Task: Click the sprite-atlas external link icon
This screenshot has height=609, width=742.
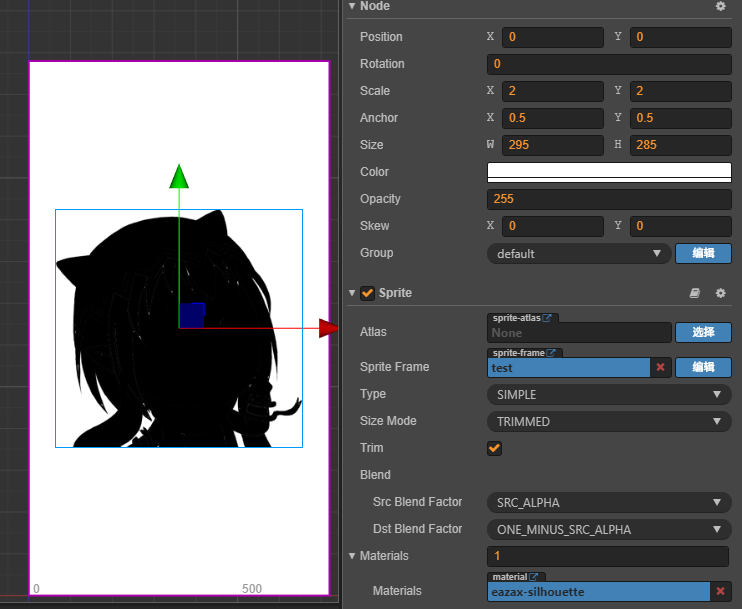Action: [547, 318]
